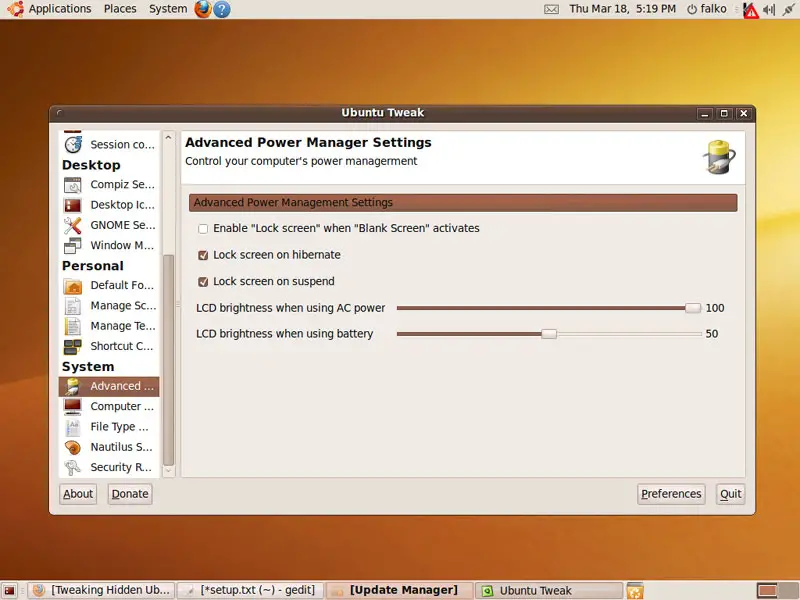Image resolution: width=800 pixels, height=600 pixels.
Task: Open the falko user session menu
Action: point(707,9)
